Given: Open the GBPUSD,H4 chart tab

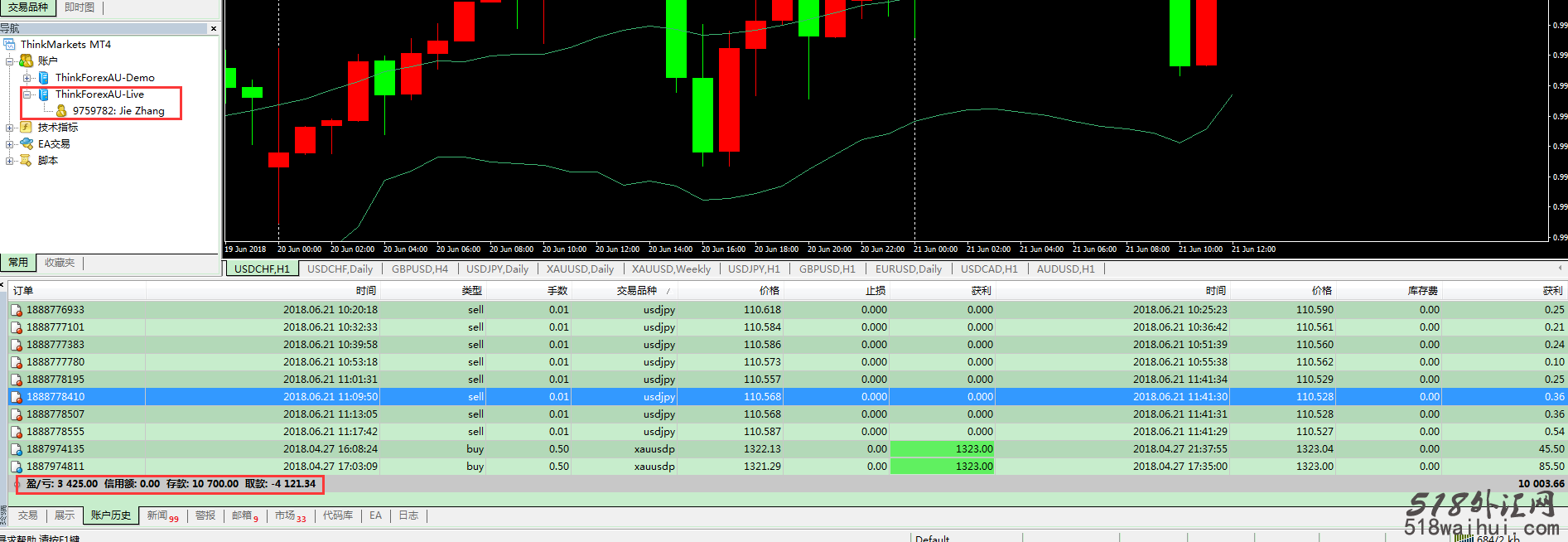Looking at the screenshot, I should coord(420,269).
